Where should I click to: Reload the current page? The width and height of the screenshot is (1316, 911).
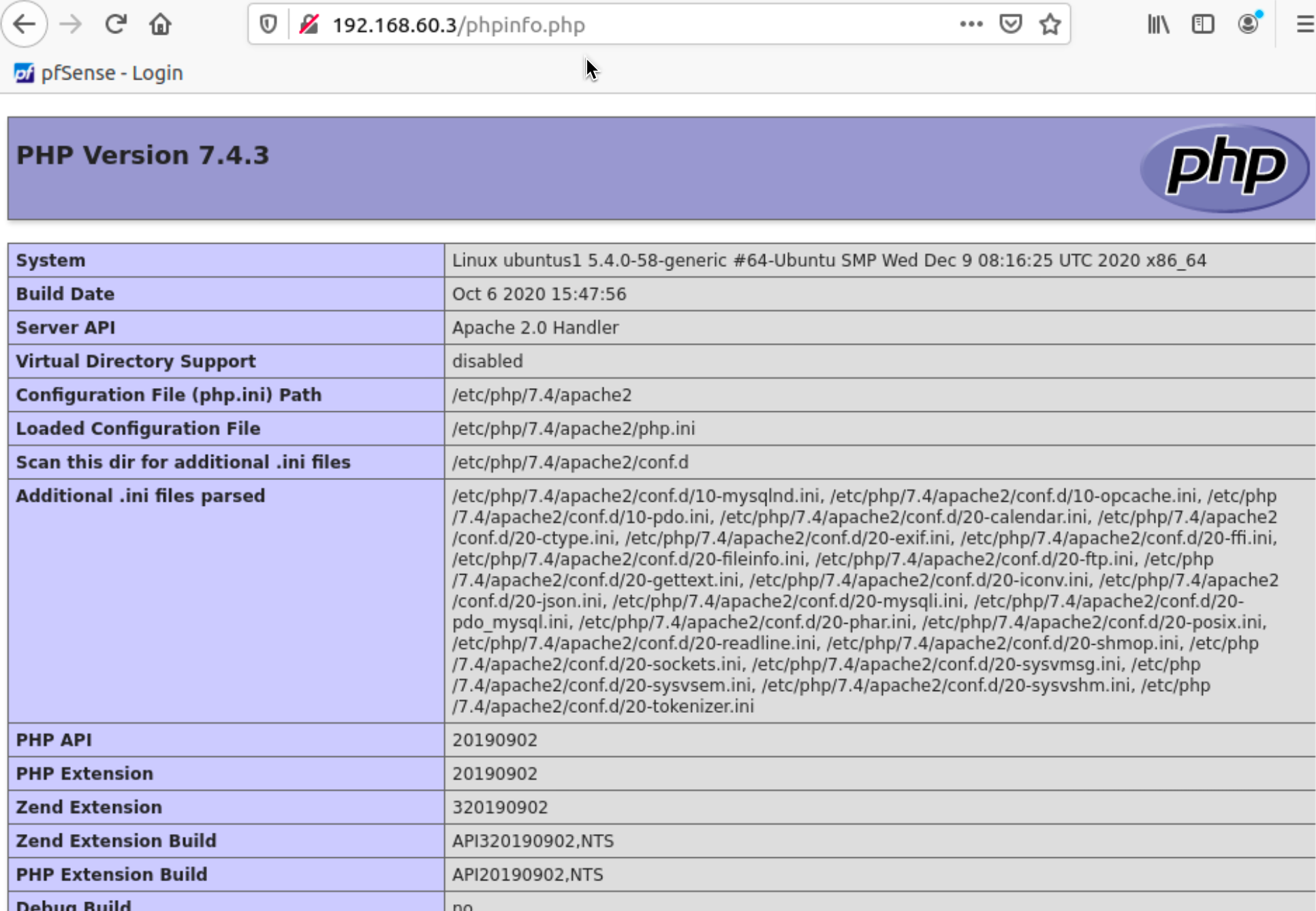[x=115, y=25]
